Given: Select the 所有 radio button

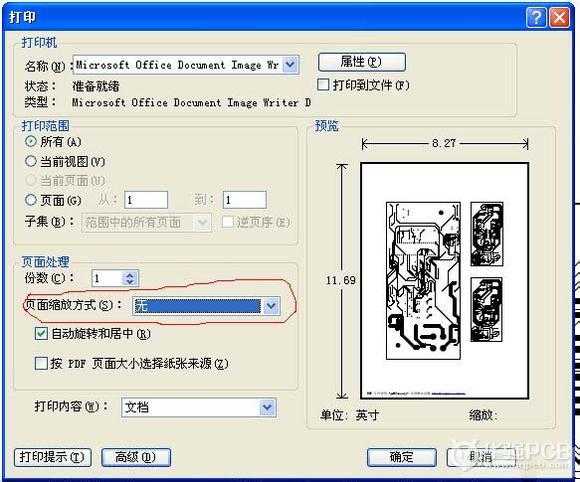Looking at the screenshot, I should point(31,141).
